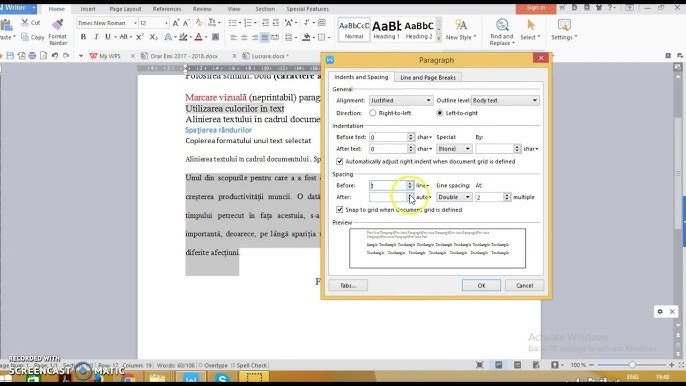Open the References ribbon tab

167,9
